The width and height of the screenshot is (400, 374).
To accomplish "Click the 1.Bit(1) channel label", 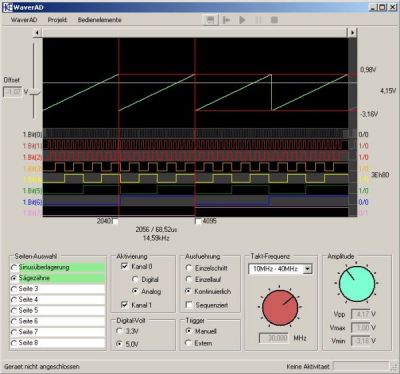I will [x=32, y=146].
